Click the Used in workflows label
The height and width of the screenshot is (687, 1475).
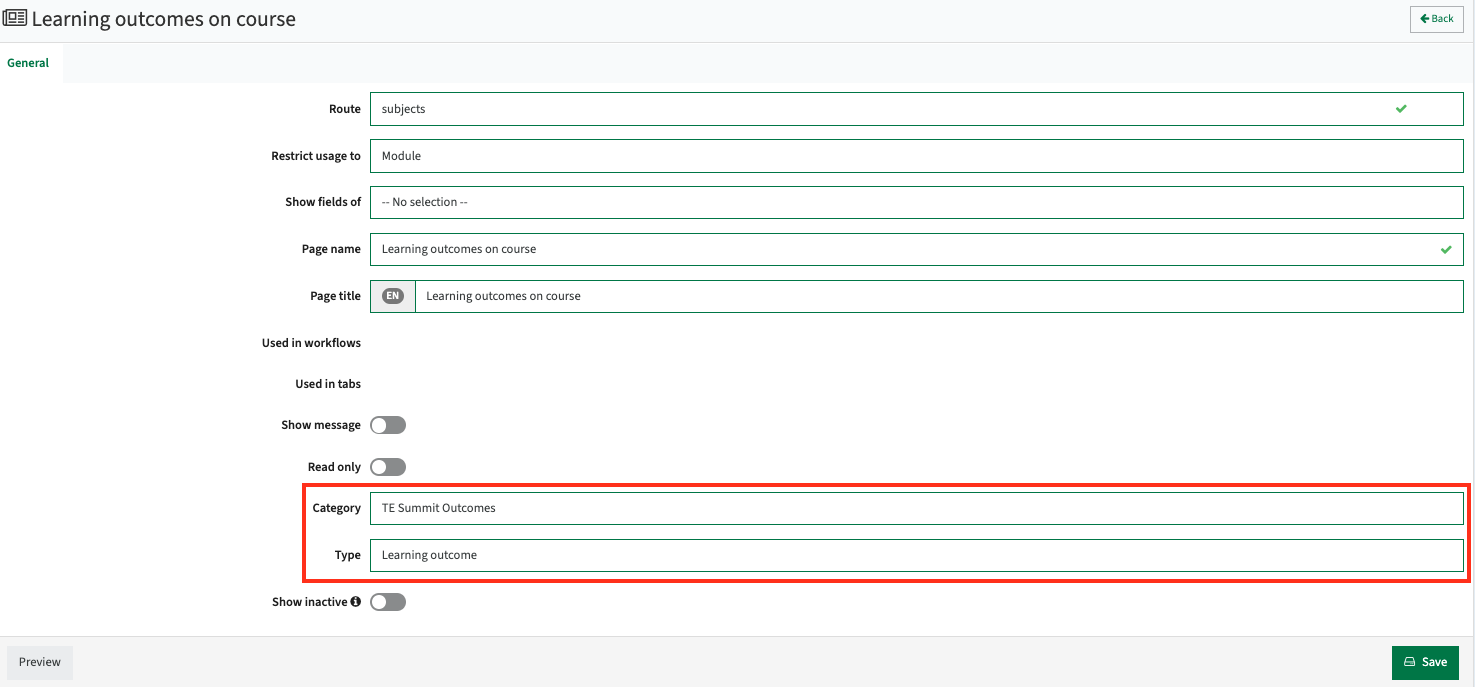(311, 343)
